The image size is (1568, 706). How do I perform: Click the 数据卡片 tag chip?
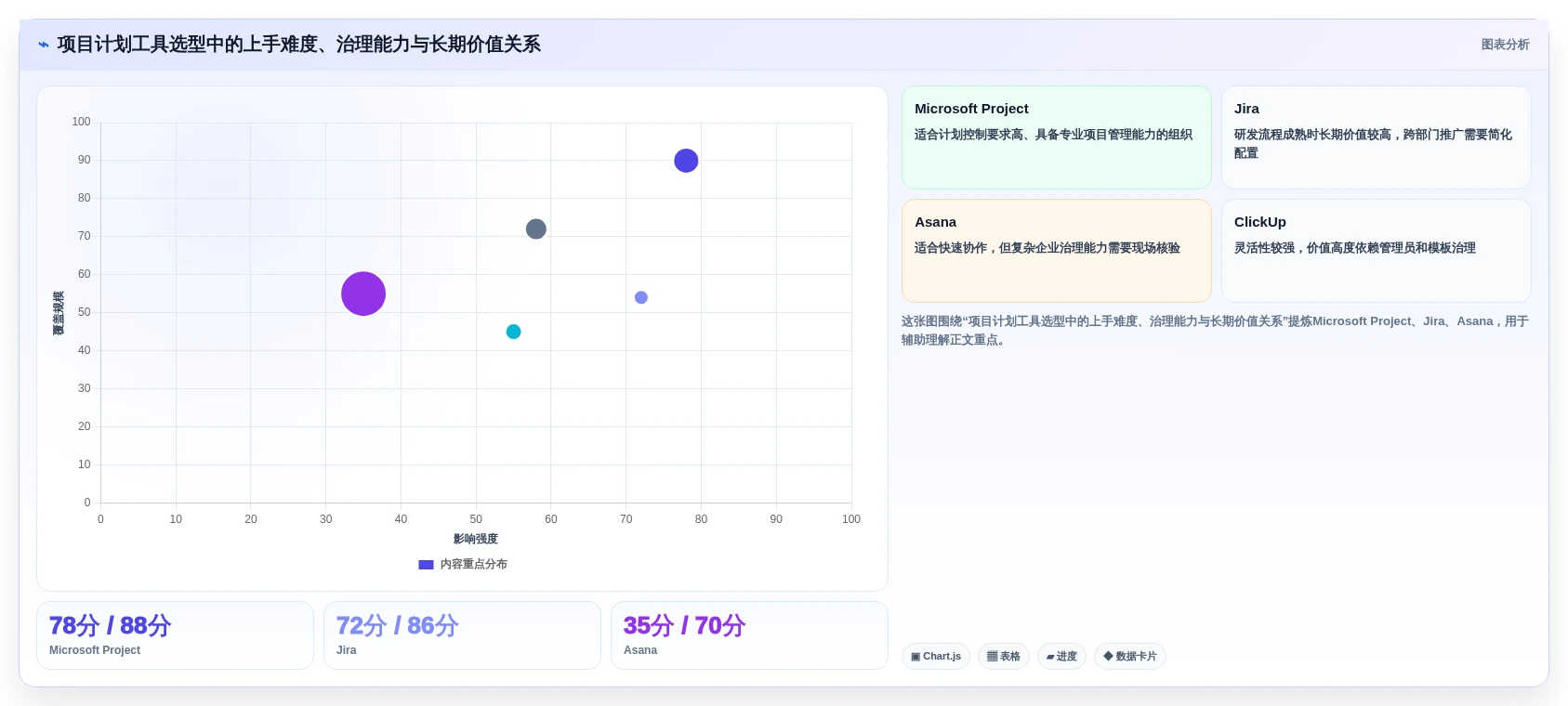(x=1130, y=656)
